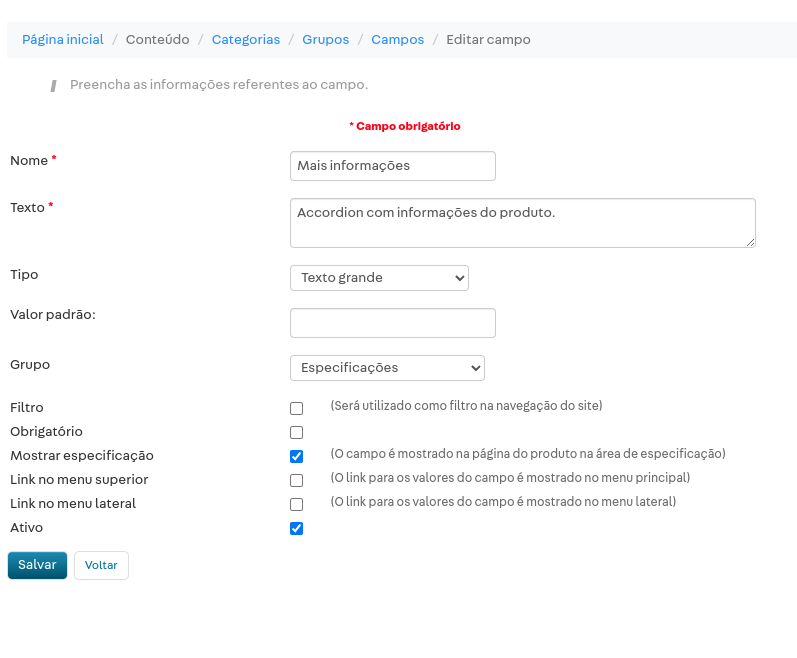Click the textarea resize handle corner

[x=749, y=241]
